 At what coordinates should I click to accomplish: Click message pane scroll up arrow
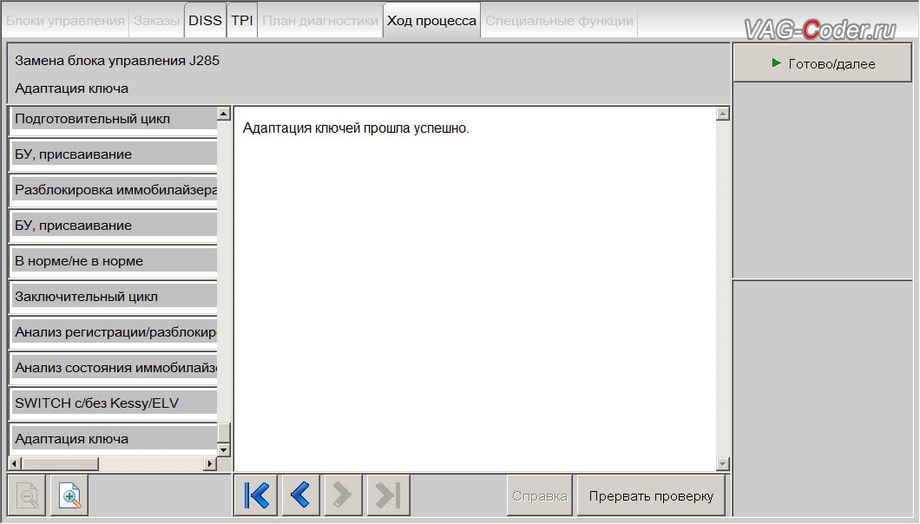pyautogui.click(x=723, y=114)
